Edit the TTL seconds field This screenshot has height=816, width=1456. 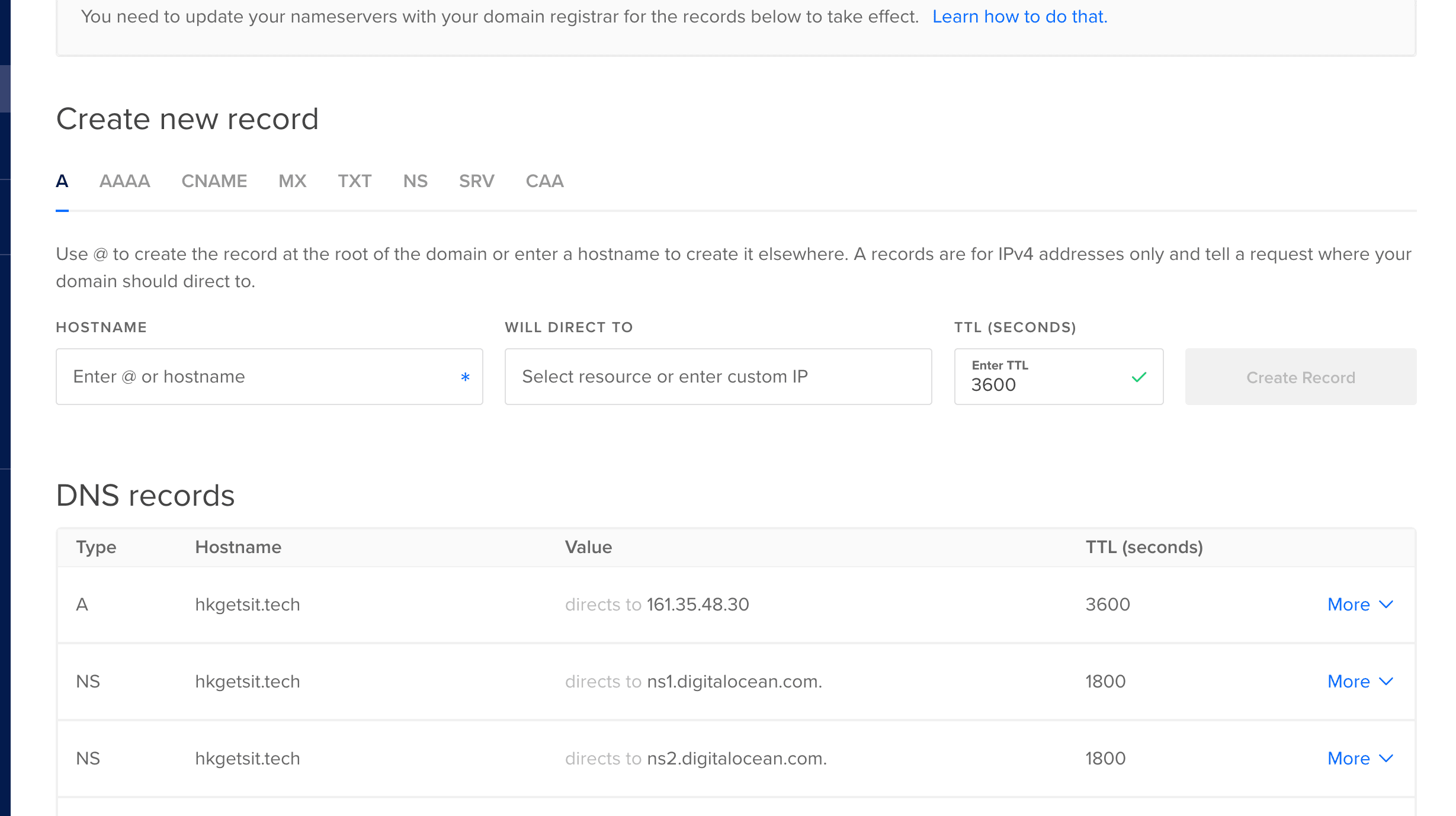click(1059, 377)
